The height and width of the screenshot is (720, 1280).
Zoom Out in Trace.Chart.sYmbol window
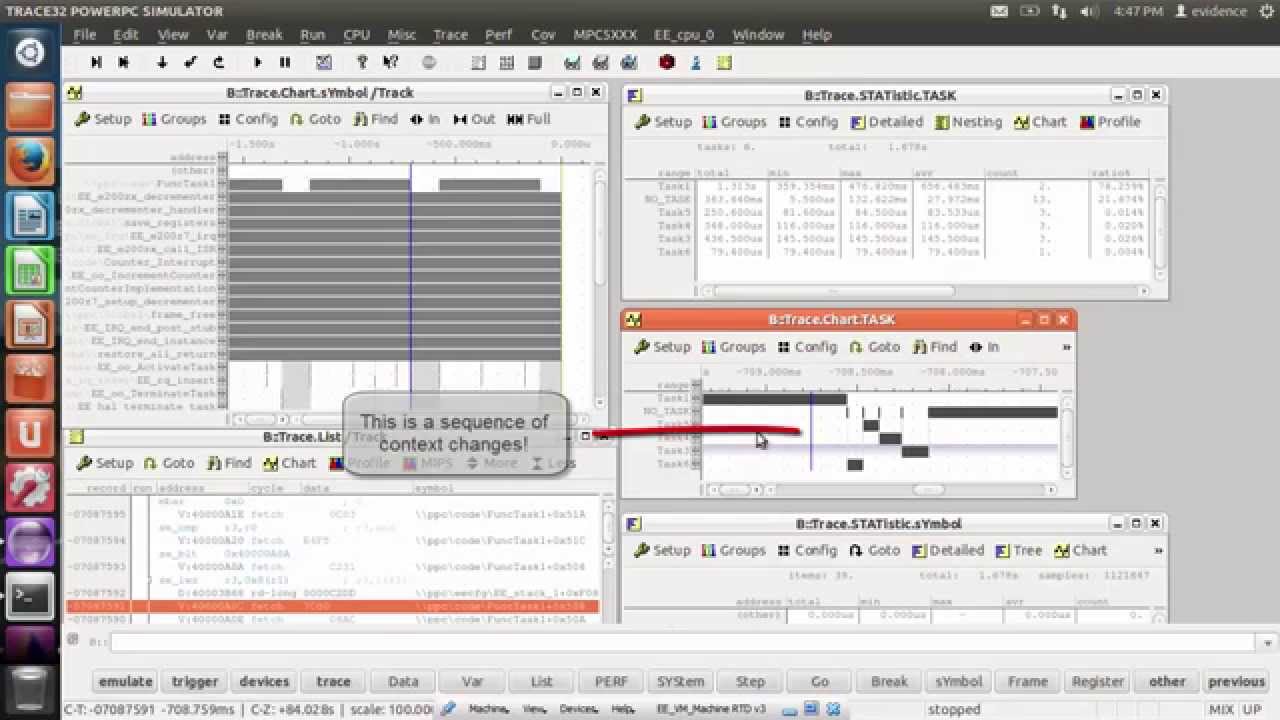coord(474,119)
